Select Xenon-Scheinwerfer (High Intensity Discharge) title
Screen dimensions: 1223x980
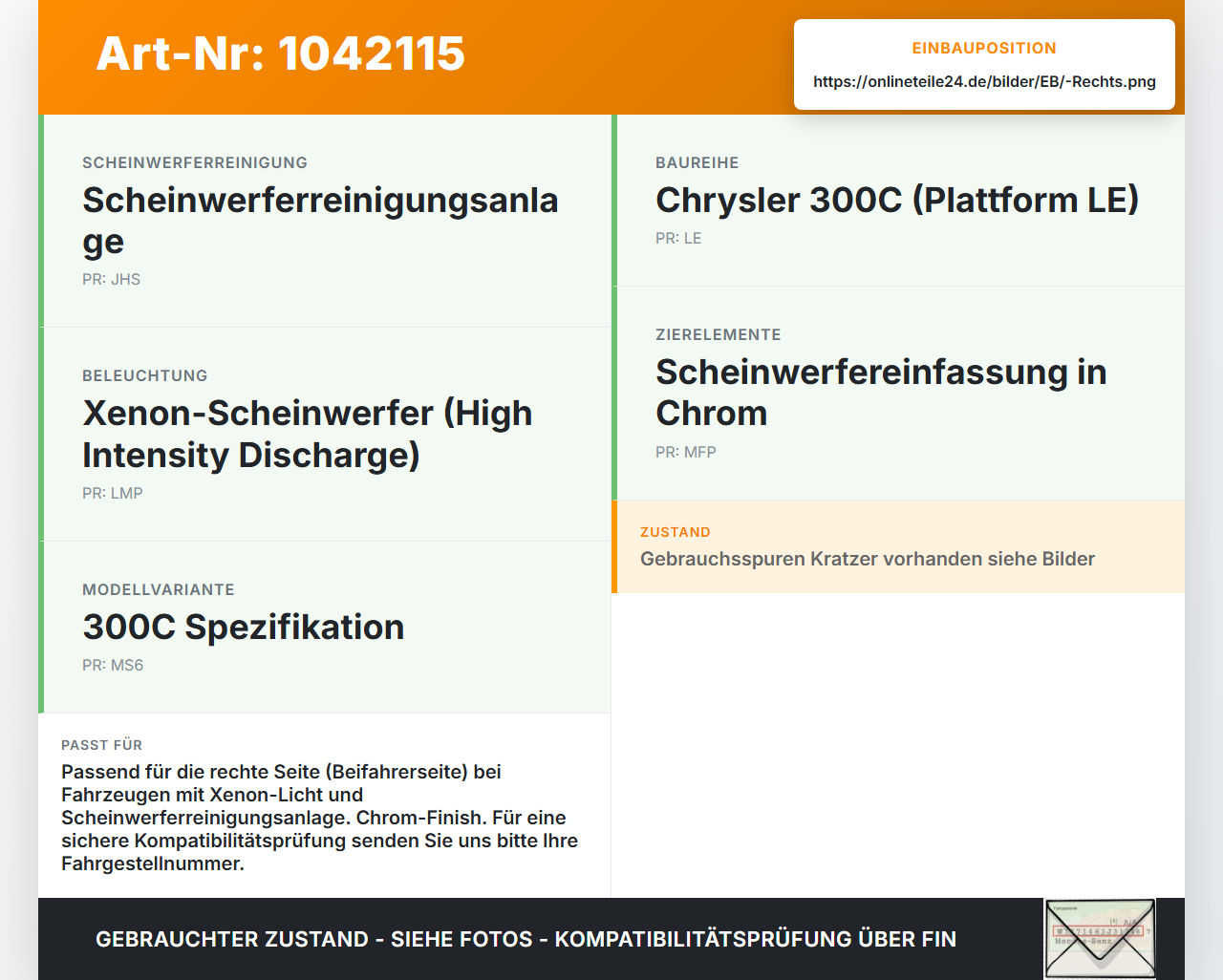point(308,434)
